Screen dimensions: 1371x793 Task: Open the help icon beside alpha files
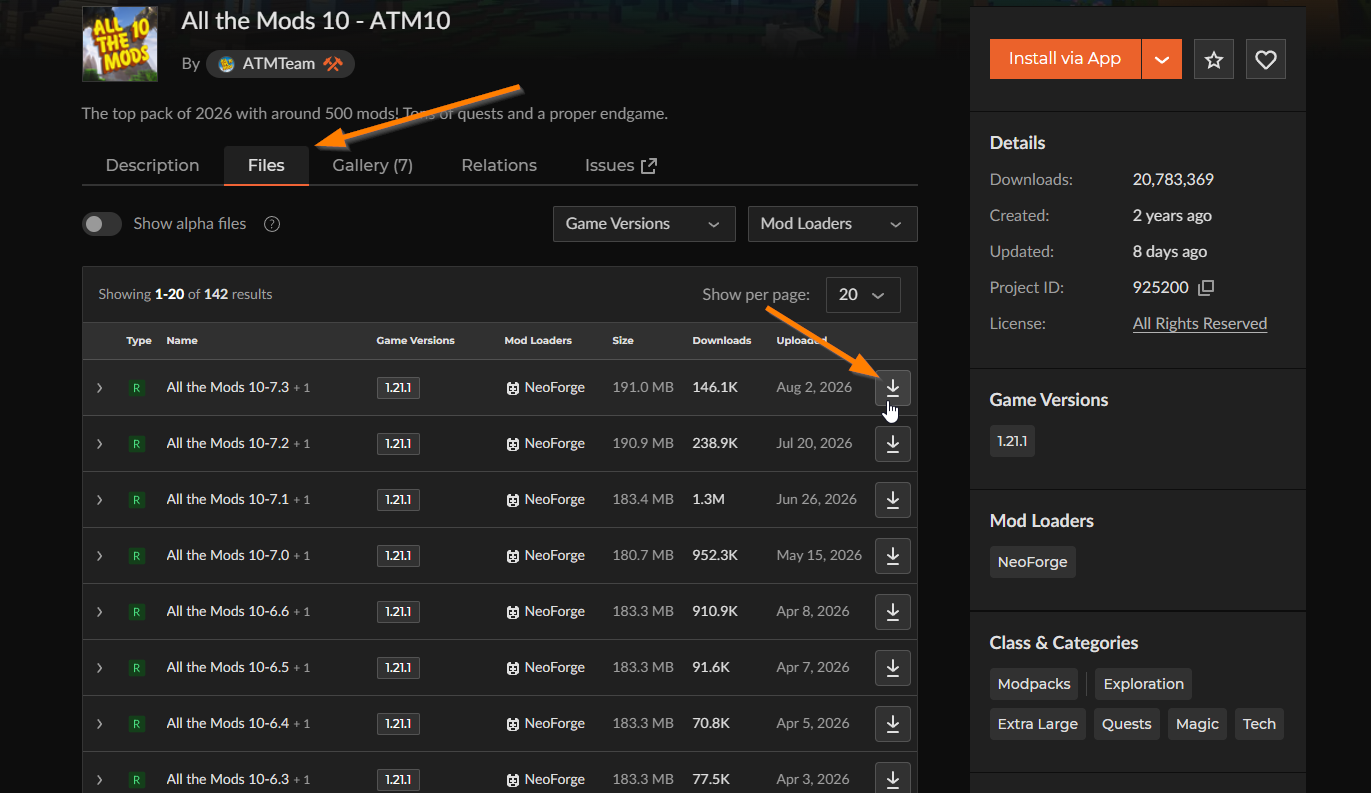[272, 224]
